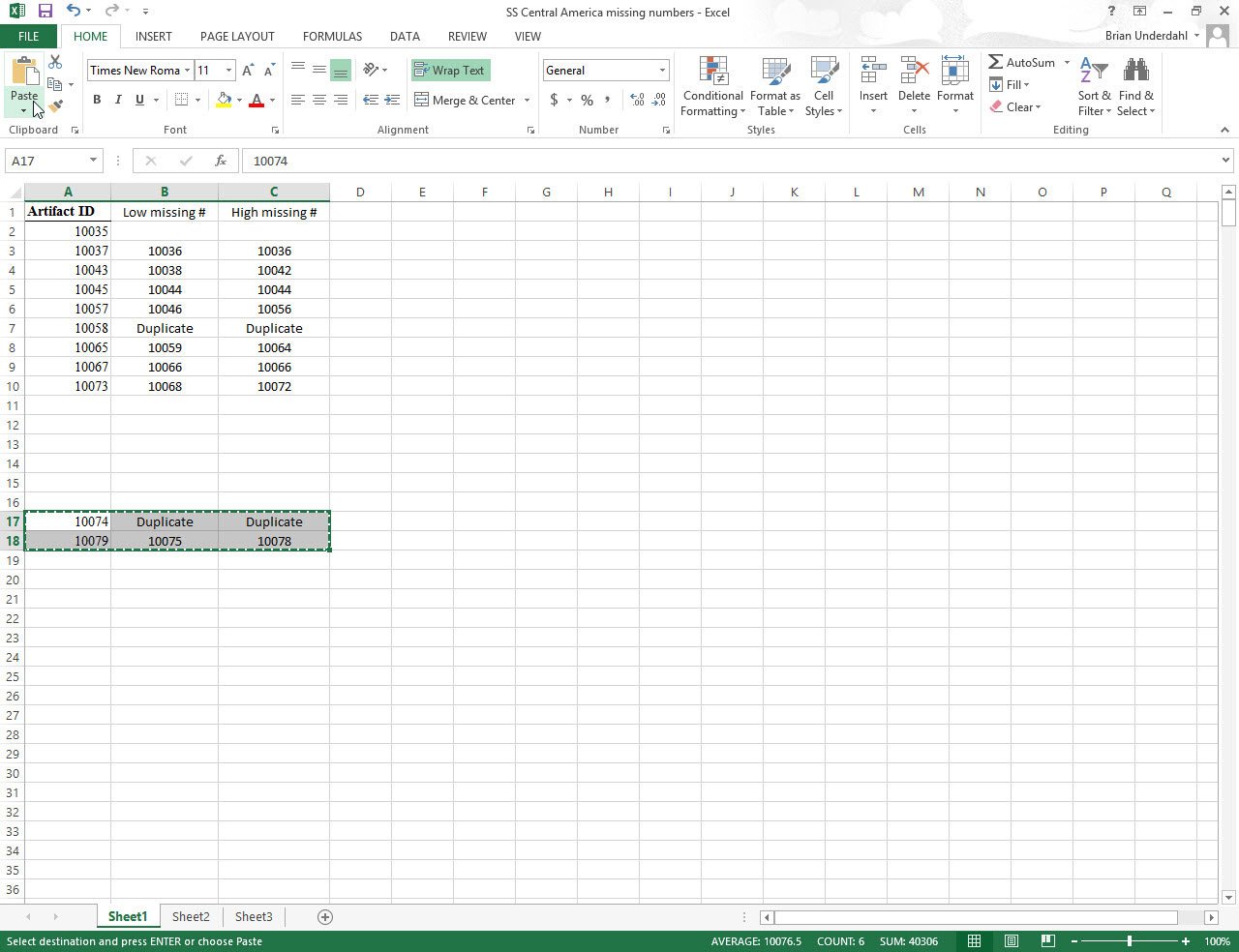Open the Name Box dropdown arrow
The width and height of the screenshot is (1239, 952).
pyautogui.click(x=93, y=161)
